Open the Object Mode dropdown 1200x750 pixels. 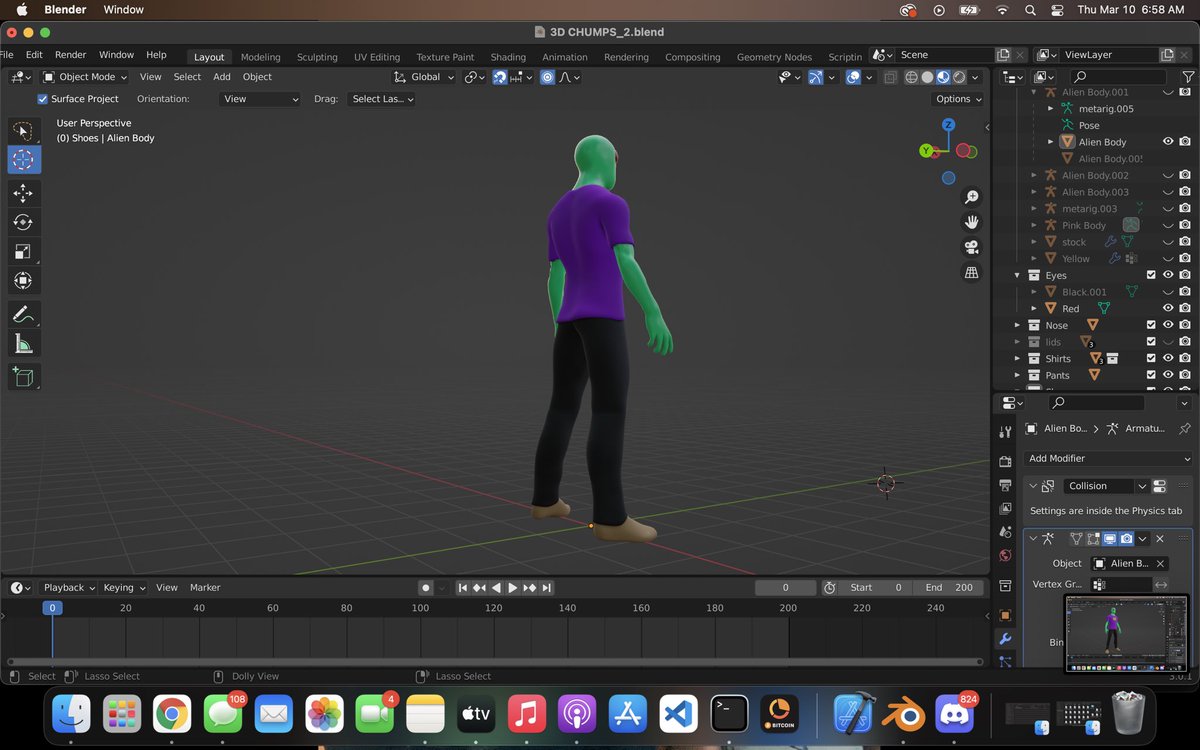click(x=85, y=77)
